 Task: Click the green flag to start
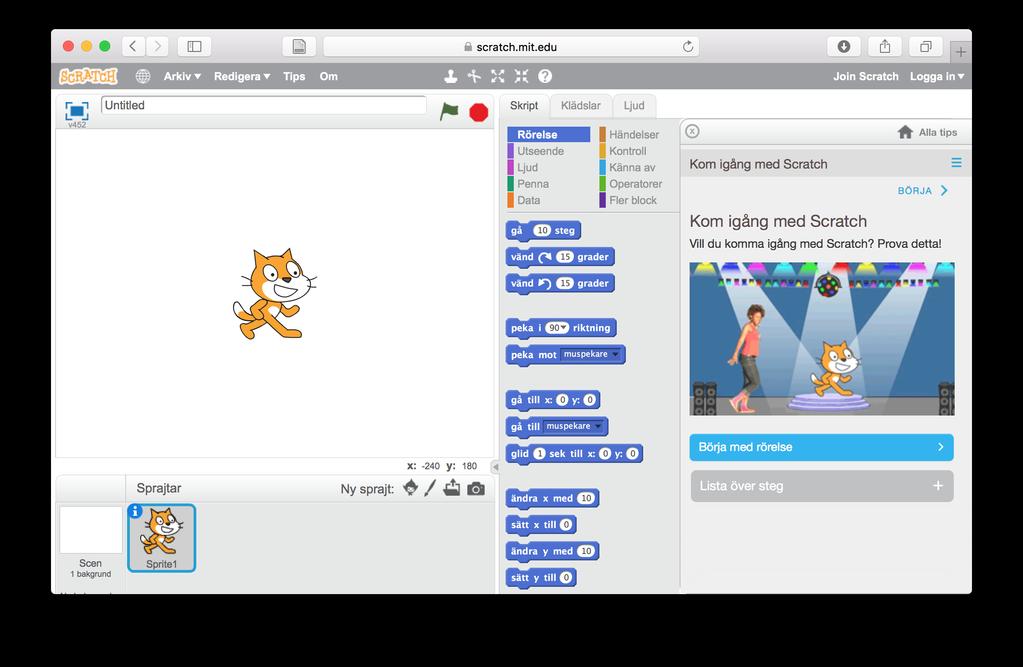click(x=449, y=112)
